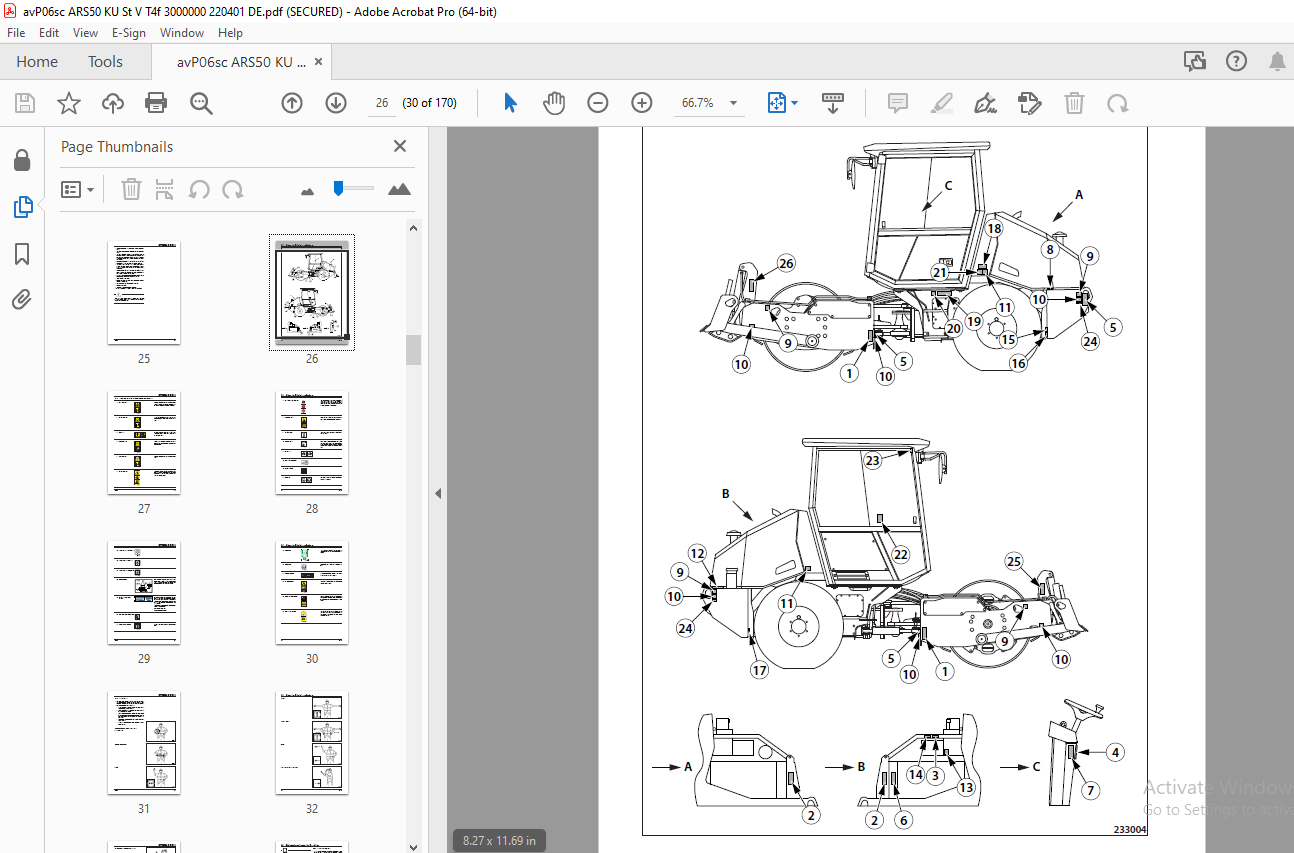1294x853 pixels.
Task: Open the Help menu
Action: [230, 33]
